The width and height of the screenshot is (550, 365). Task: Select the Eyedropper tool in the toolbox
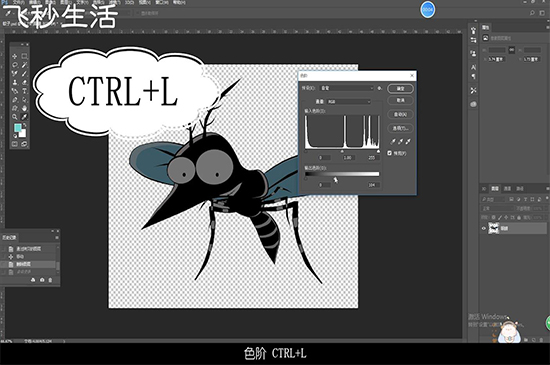tap(24, 117)
